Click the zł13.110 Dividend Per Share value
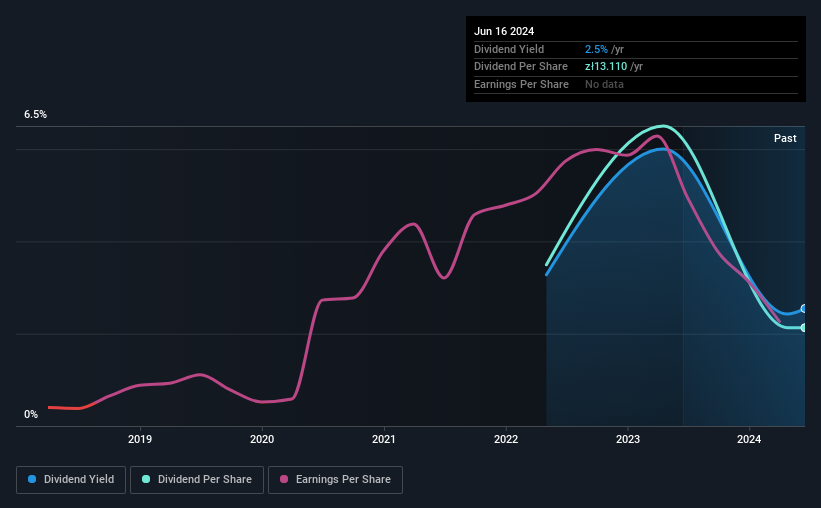This screenshot has width=821, height=508. tap(606, 67)
